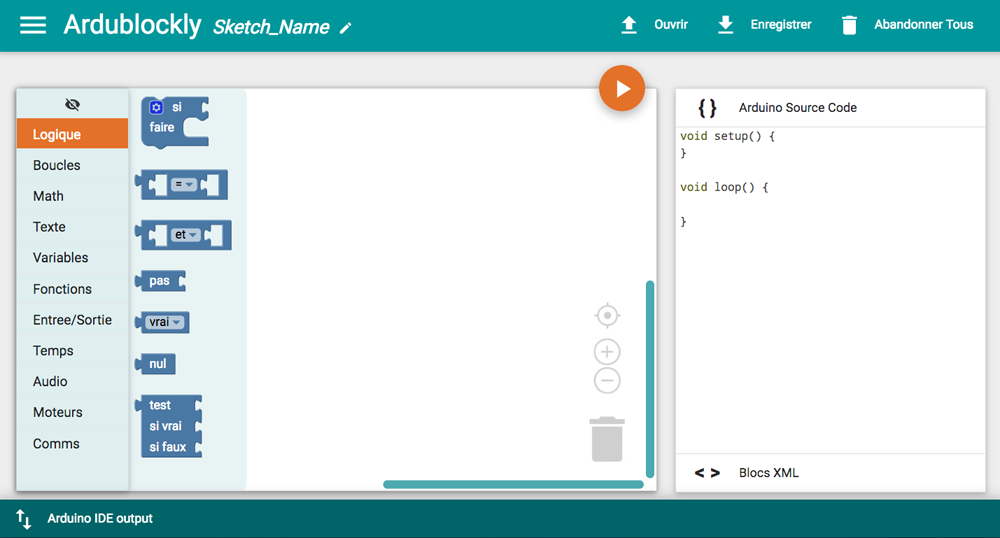Click the pencil icon to rename sketch
Screen dimensions: 1000x538
coord(346,28)
